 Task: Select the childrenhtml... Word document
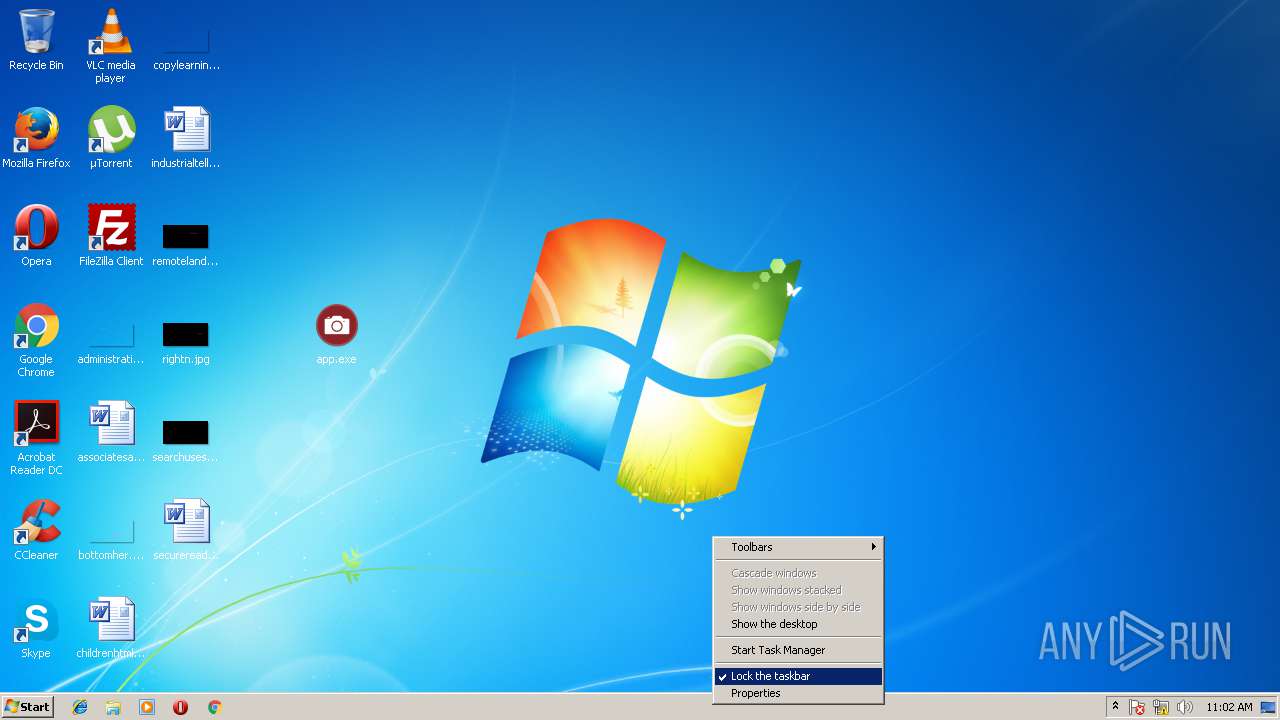click(x=111, y=628)
